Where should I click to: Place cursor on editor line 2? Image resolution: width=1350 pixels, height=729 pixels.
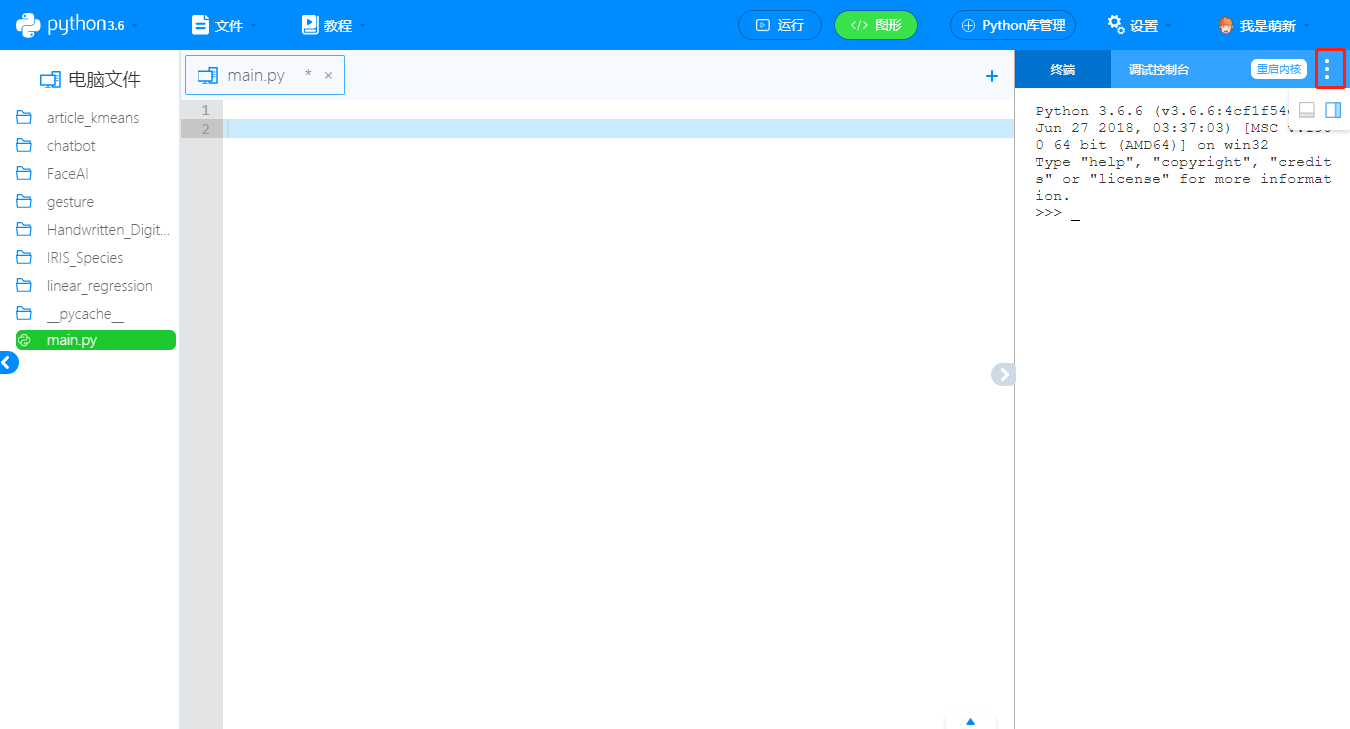619,129
